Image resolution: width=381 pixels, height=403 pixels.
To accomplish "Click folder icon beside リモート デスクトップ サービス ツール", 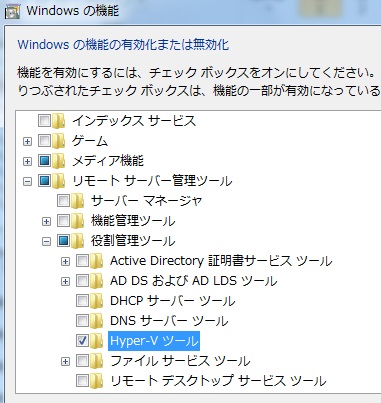I will (x=97, y=381).
